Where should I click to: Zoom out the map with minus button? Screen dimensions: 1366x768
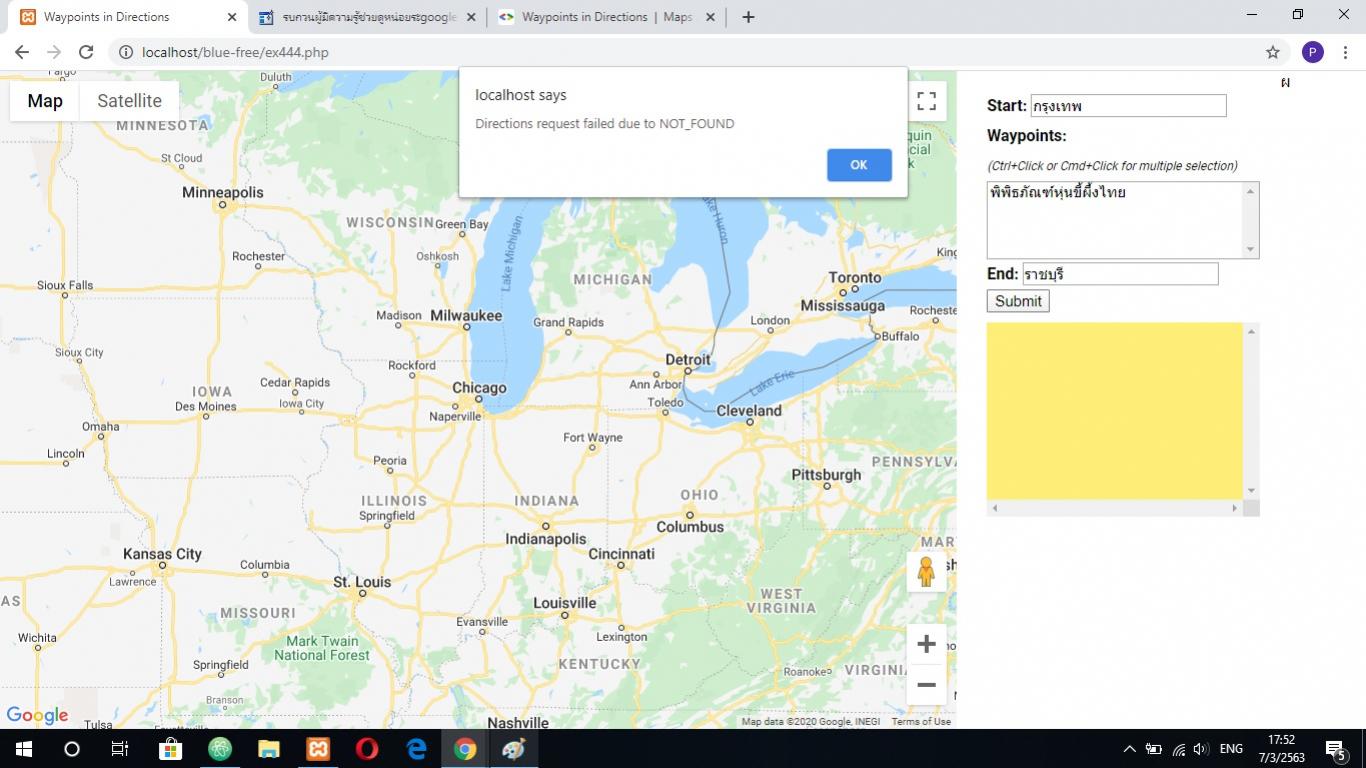coord(926,685)
